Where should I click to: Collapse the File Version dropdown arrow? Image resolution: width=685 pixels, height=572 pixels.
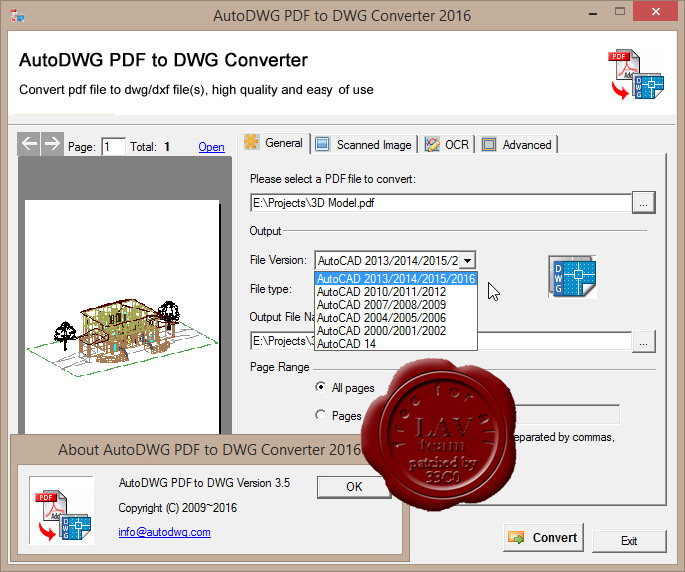click(467, 261)
